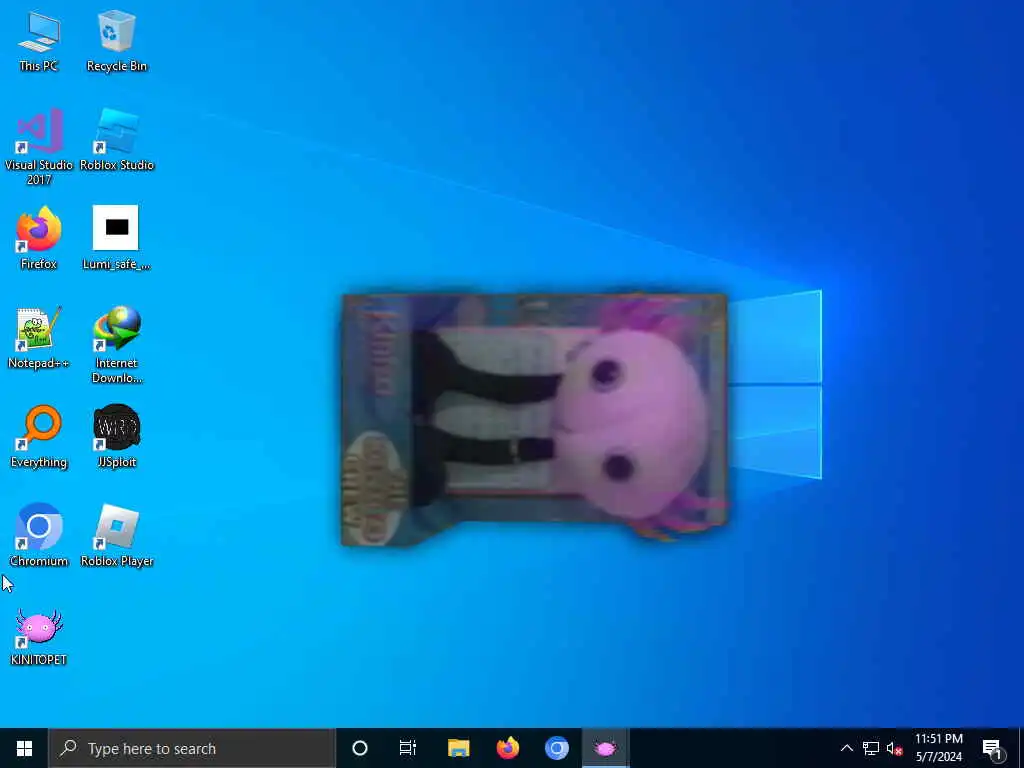The image size is (1024, 768).
Task: Open the Action Center notifications icon
Action: (993, 748)
